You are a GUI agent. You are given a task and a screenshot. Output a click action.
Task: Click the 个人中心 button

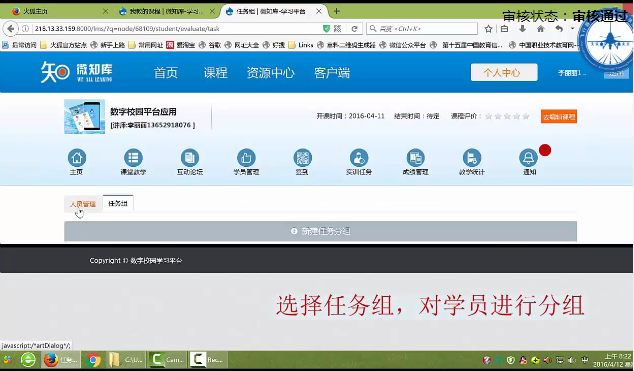point(504,72)
